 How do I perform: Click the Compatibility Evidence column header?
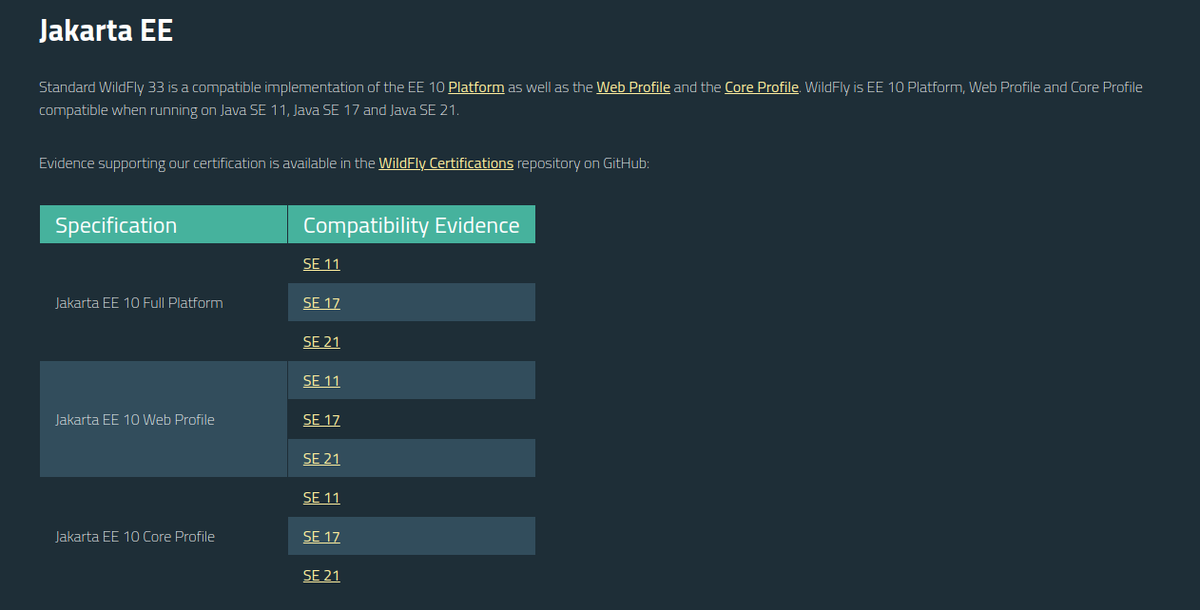[x=411, y=224]
